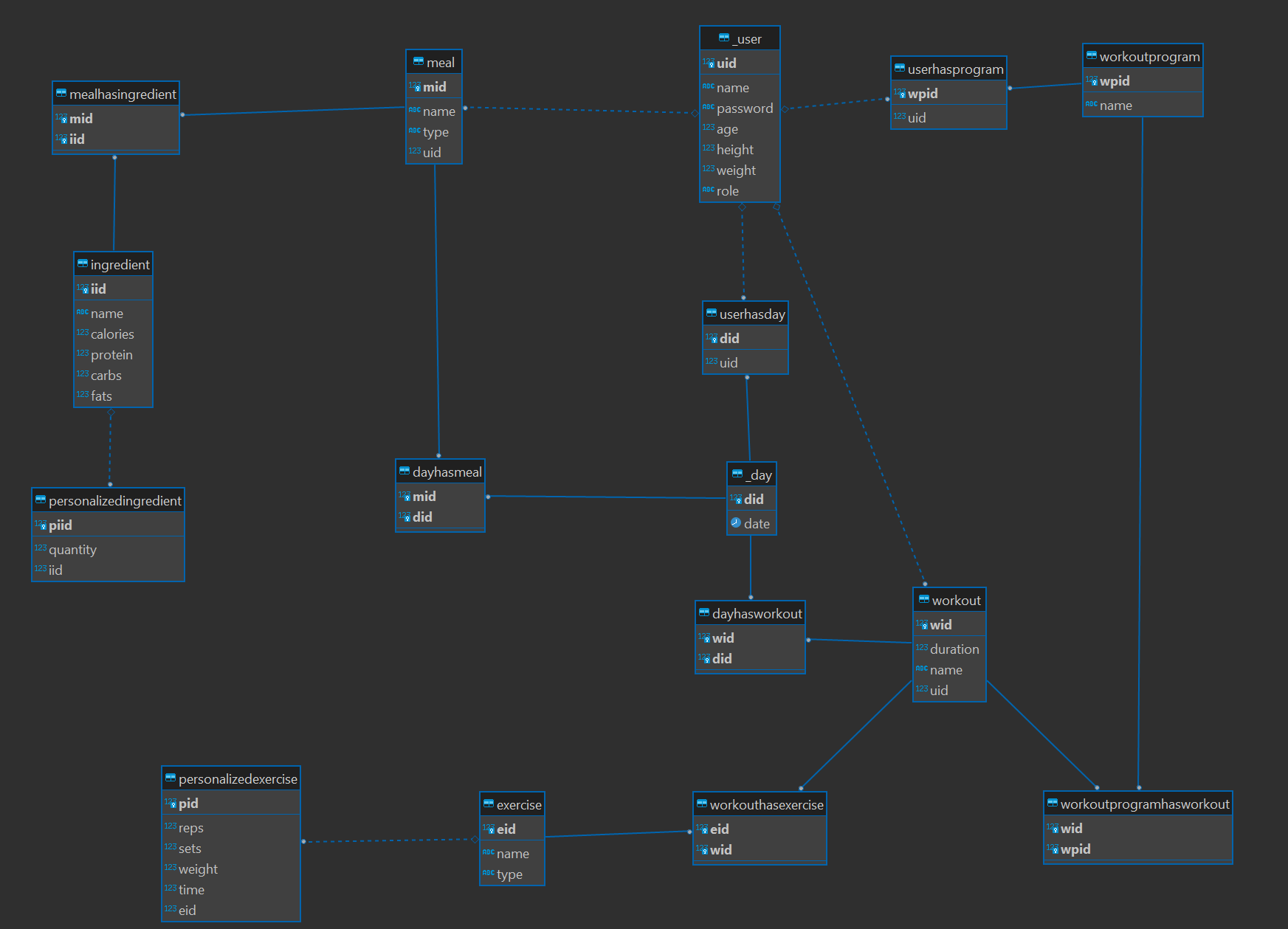Click the reps attribute in personalizedexercise

pos(190,828)
